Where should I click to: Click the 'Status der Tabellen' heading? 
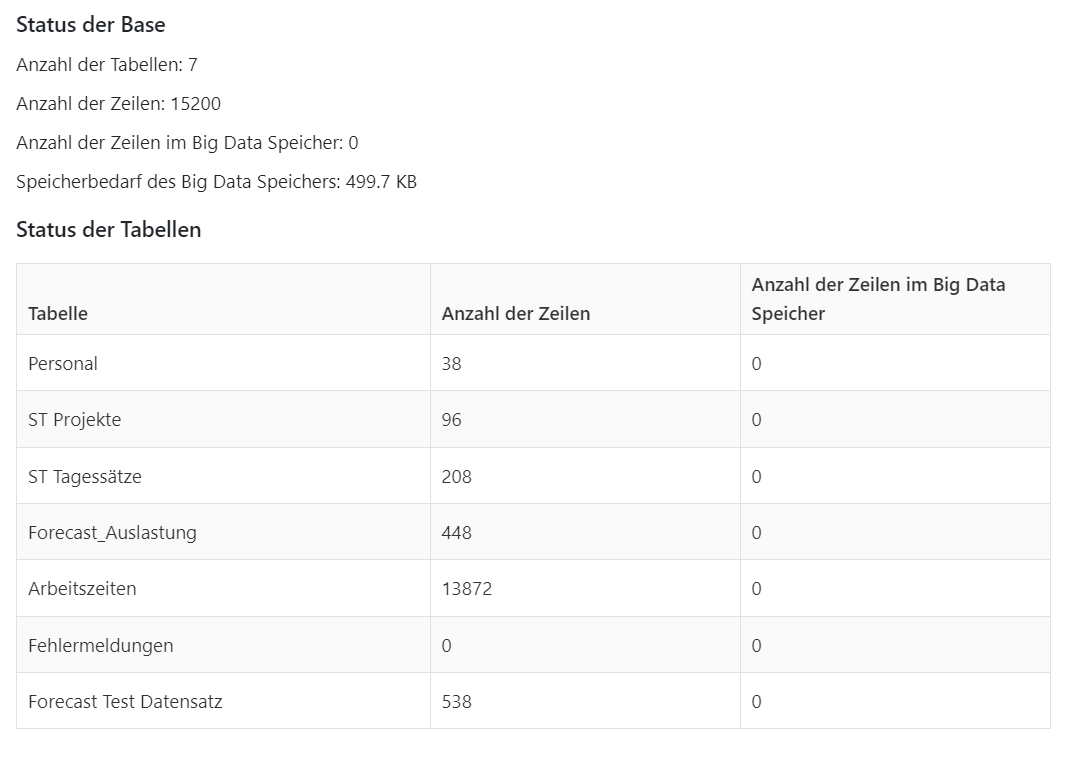click(x=108, y=229)
